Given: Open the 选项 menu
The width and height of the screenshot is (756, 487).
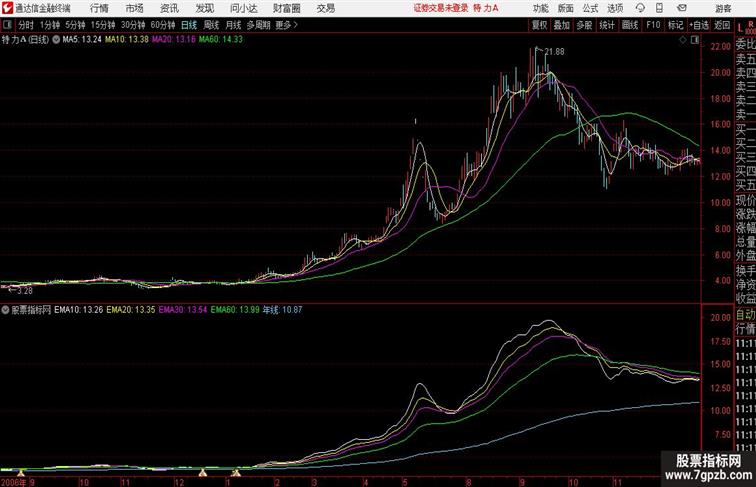Looking at the screenshot, I should pos(615,8).
